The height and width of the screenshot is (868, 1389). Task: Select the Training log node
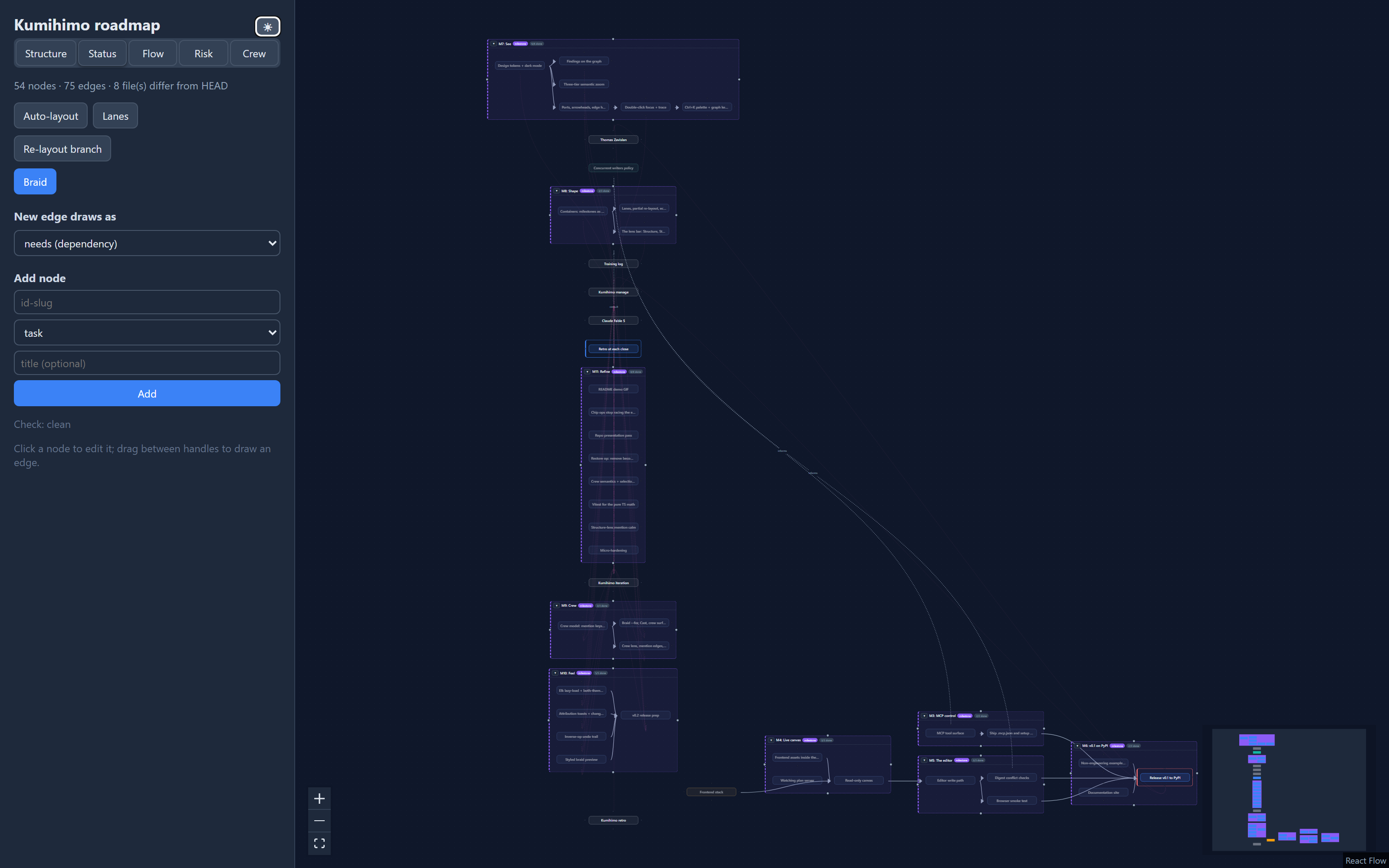pyautogui.click(x=613, y=264)
